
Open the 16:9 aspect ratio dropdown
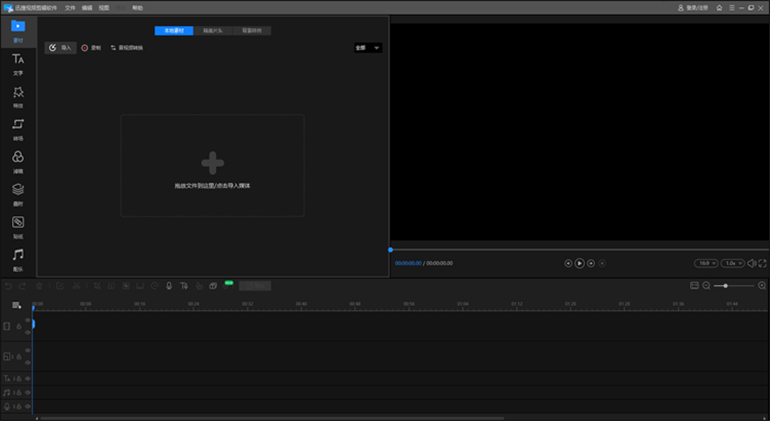706,263
